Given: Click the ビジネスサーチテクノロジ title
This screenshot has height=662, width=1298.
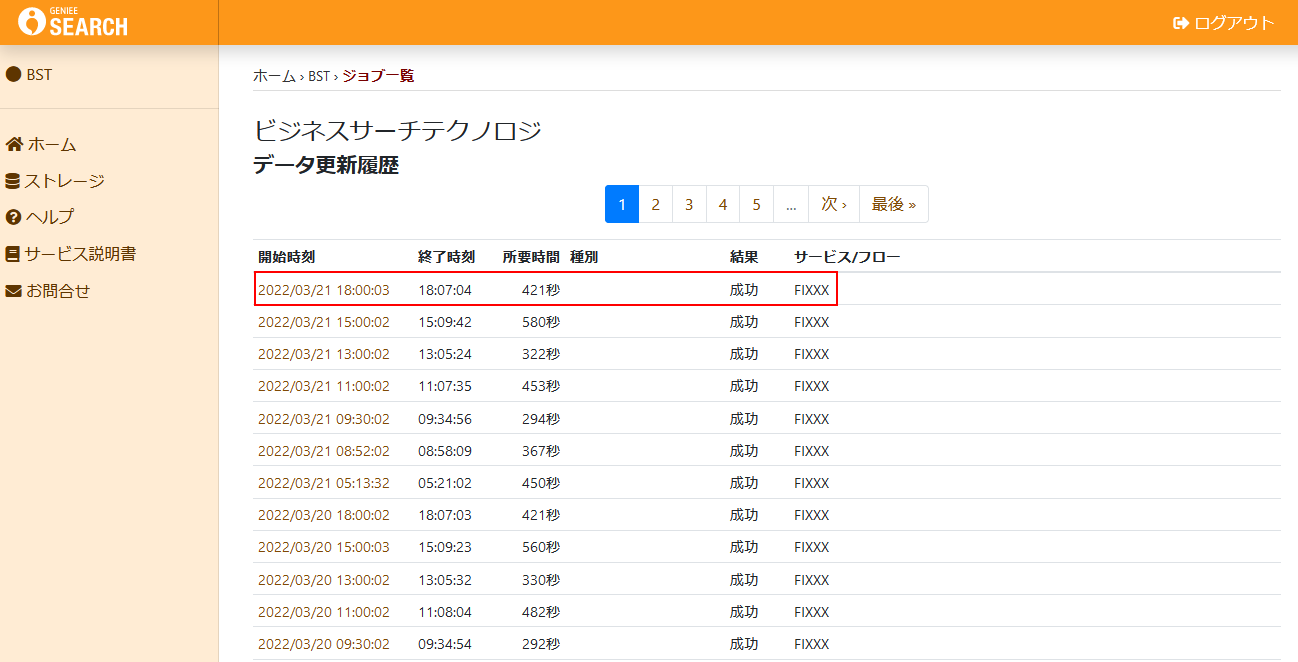Looking at the screenshot, I should point(398,130).
